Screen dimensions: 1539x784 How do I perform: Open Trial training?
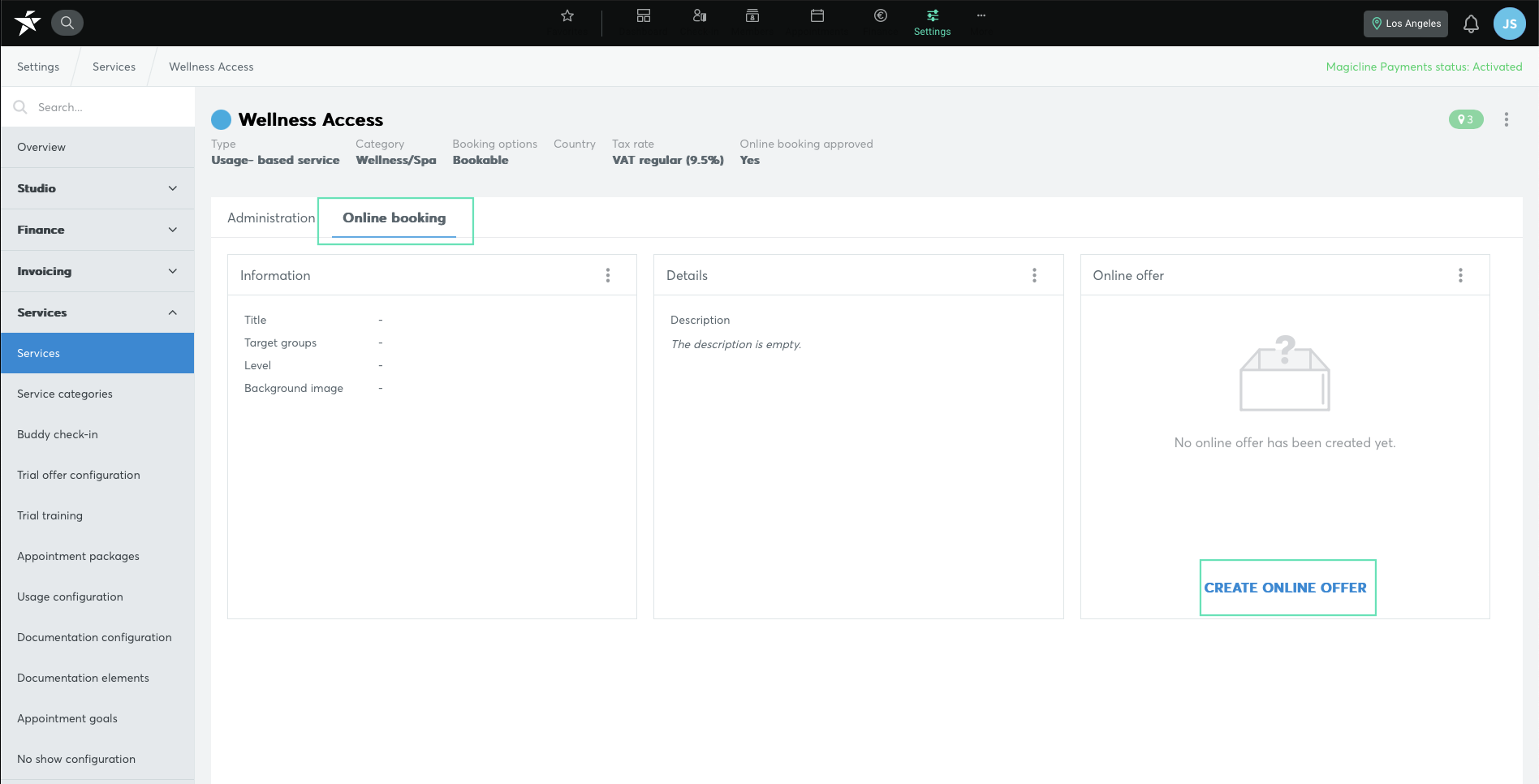[x=97, y=515]
